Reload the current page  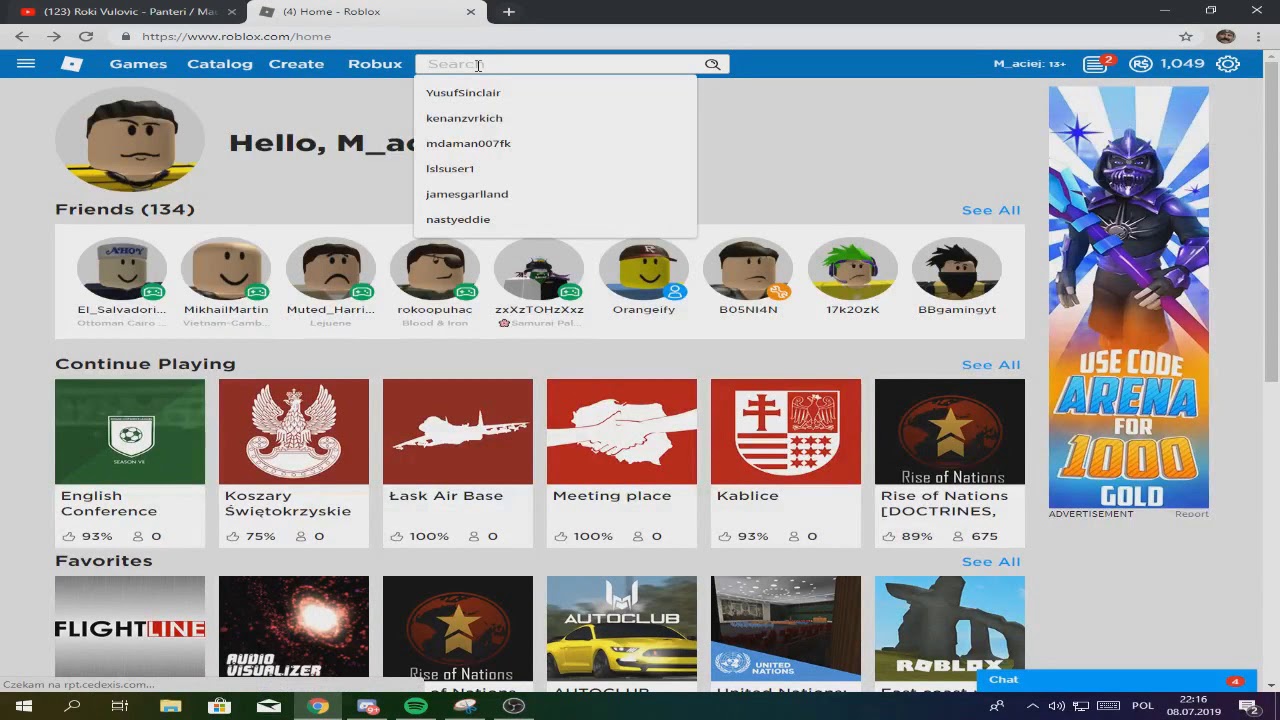pyautogui.click(x=86, y=36)
